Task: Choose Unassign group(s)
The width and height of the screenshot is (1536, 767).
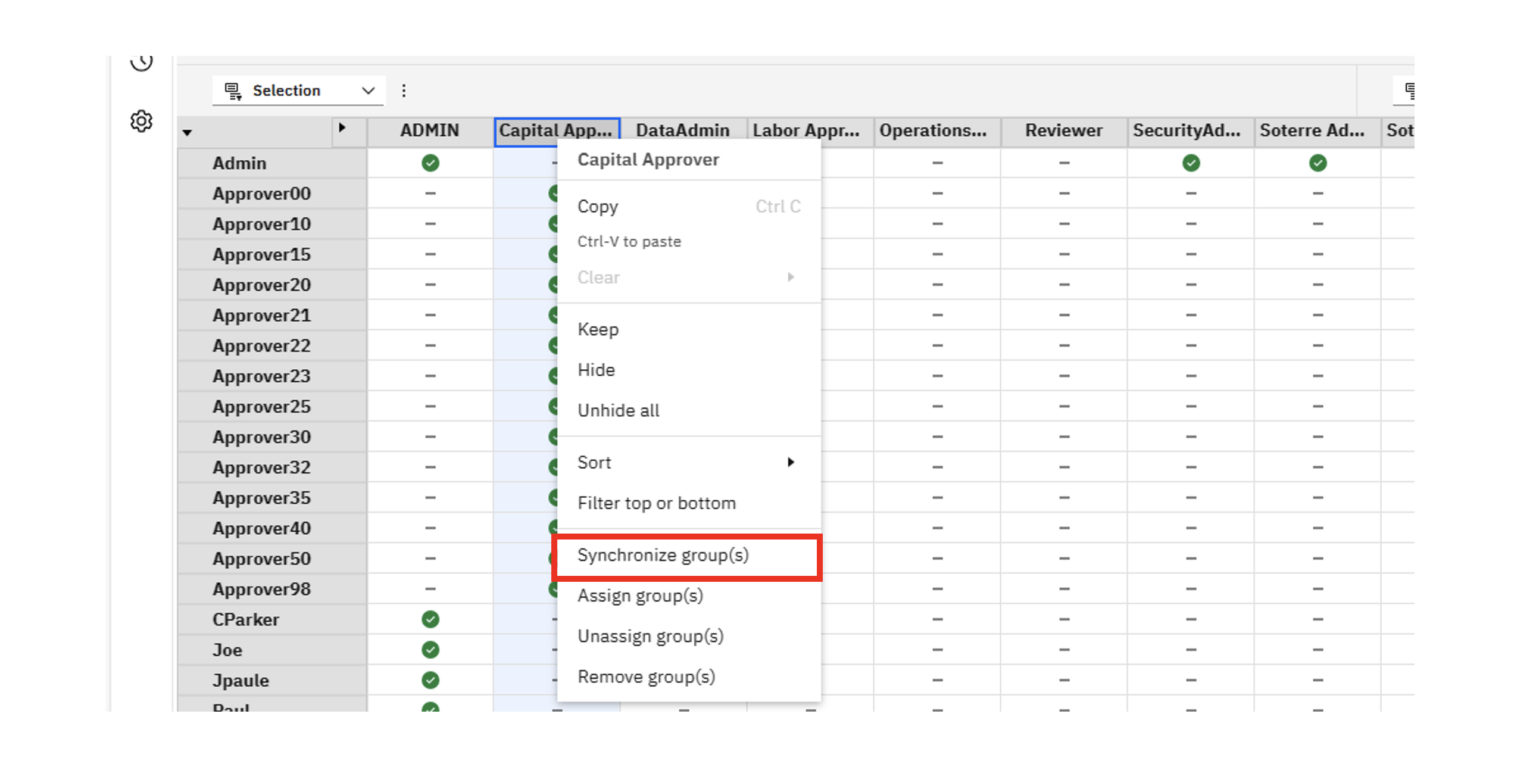Action: 689,636
